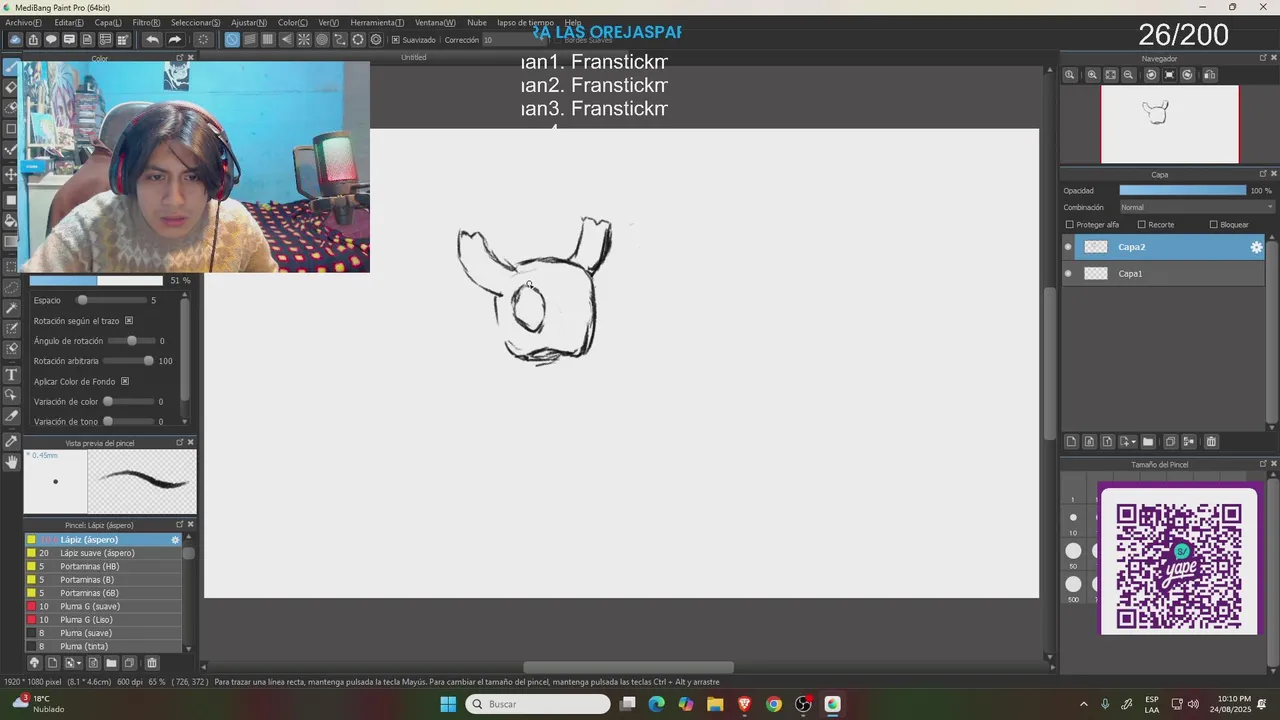Add new raster layer in Capa panel
The width and height of the screenshot is (1280, 720).
click(x=1071, y=442)
